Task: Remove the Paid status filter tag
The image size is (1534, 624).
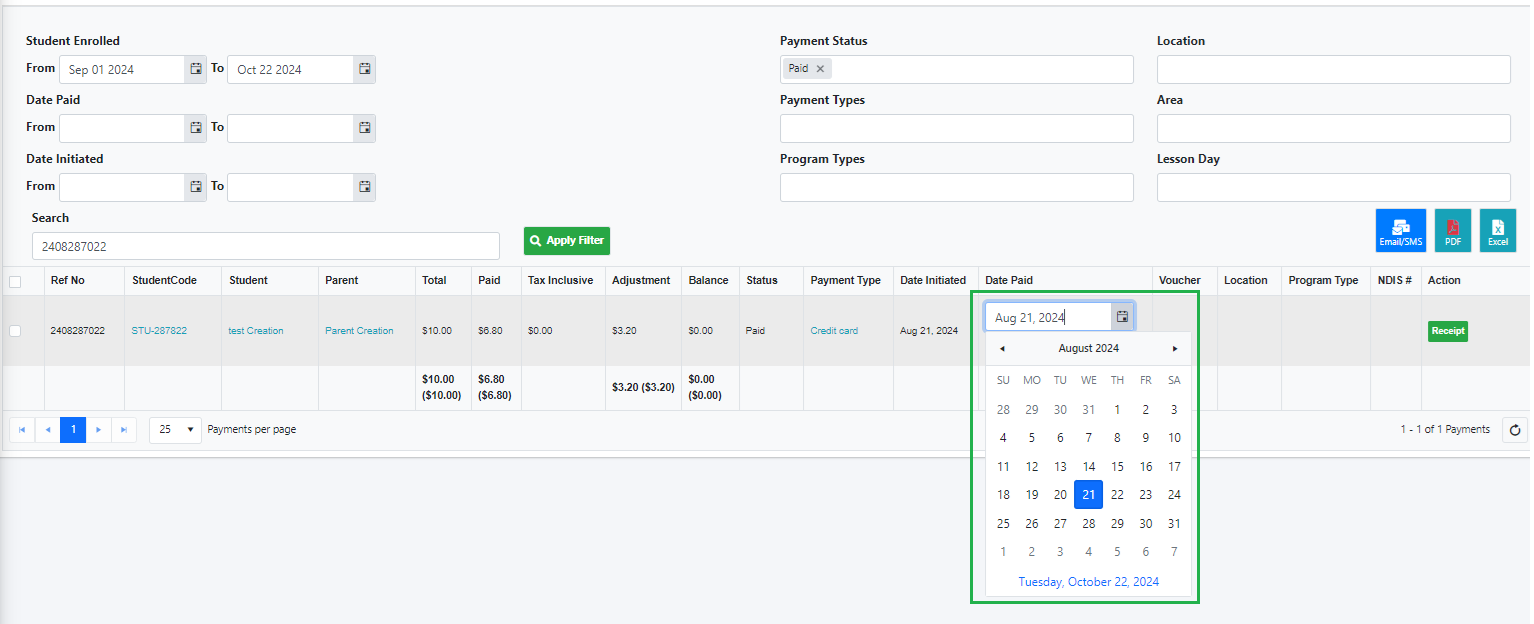Action: coord(820,69)
